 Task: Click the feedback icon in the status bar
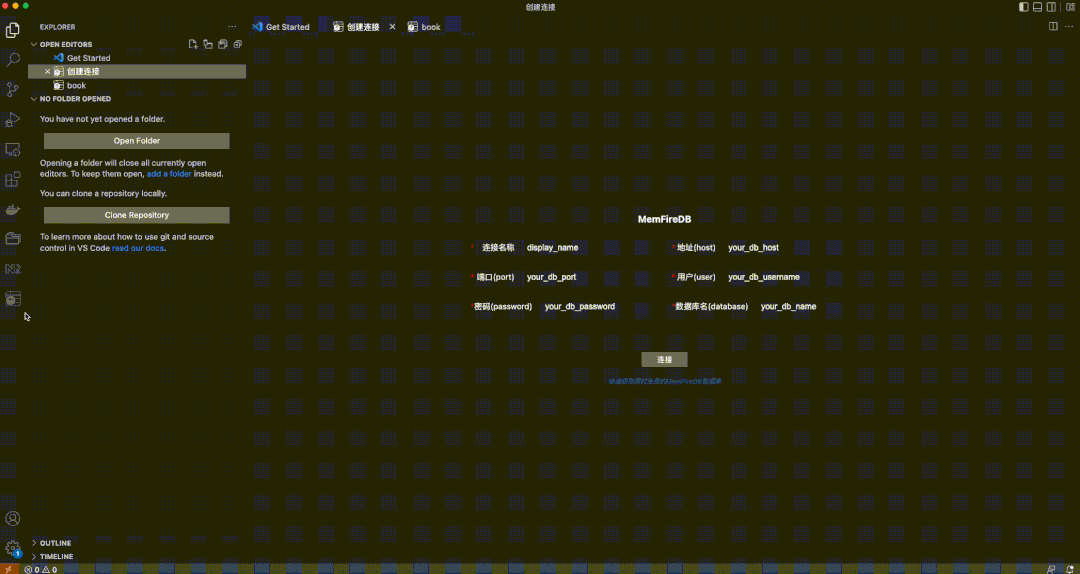click(x=1050, y=569)
